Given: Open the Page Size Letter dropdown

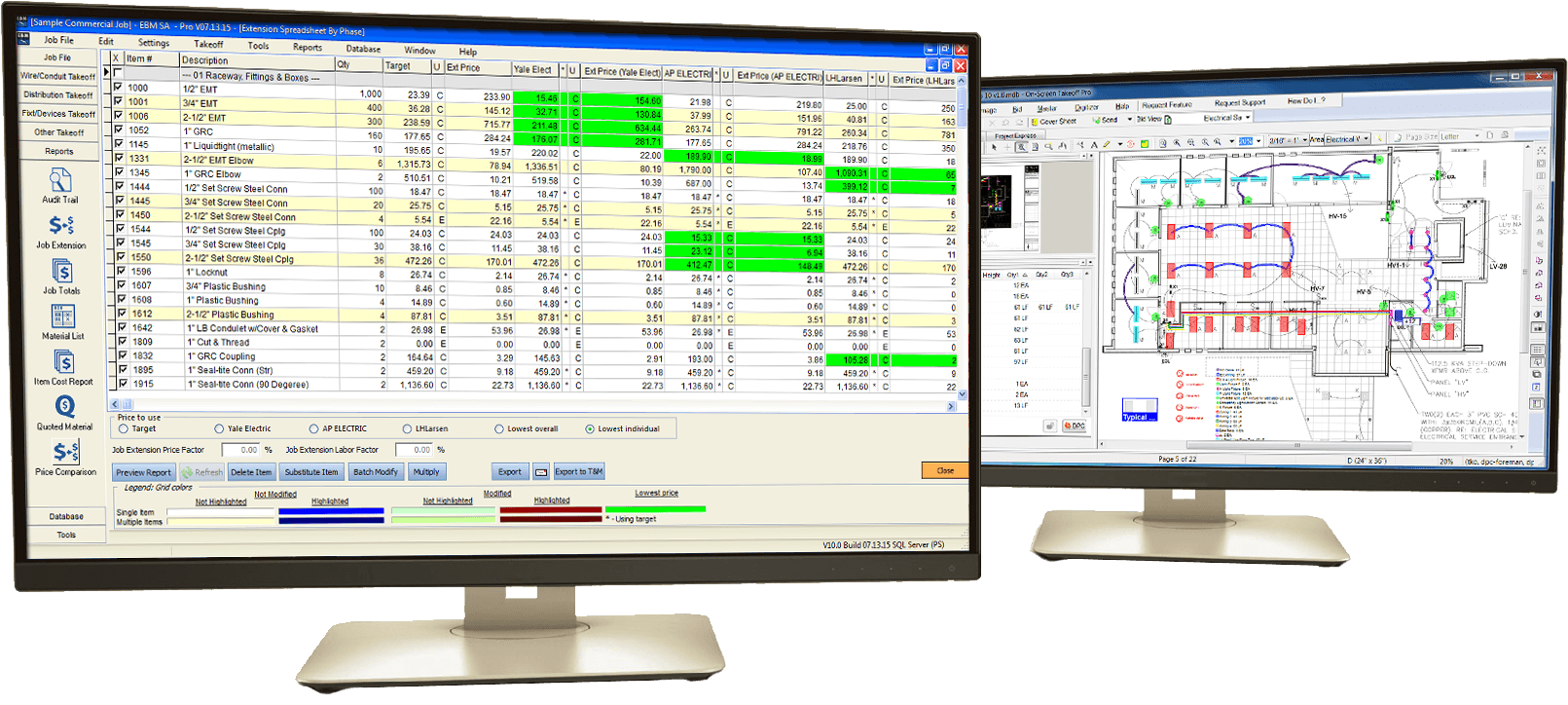Looking at the screenshot, I should click(1477, 136).
